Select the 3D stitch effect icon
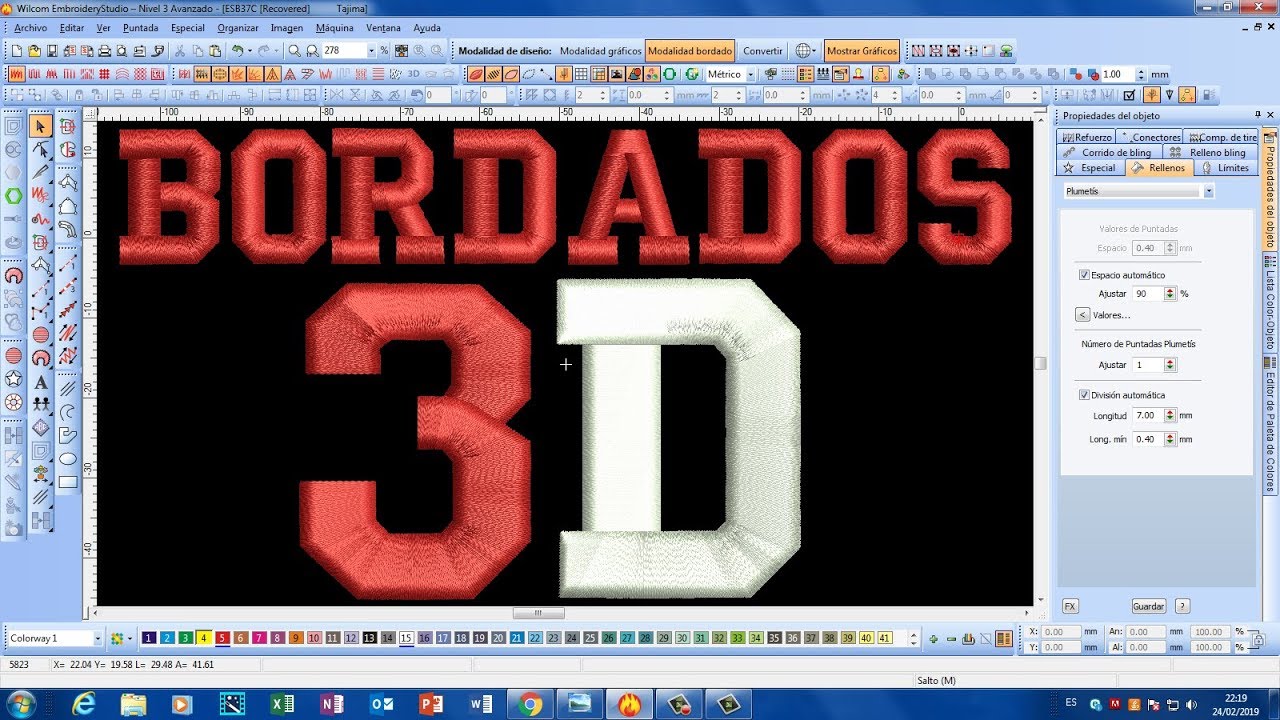Screen dimensions: 1280x720 click(x=414, y=74)
